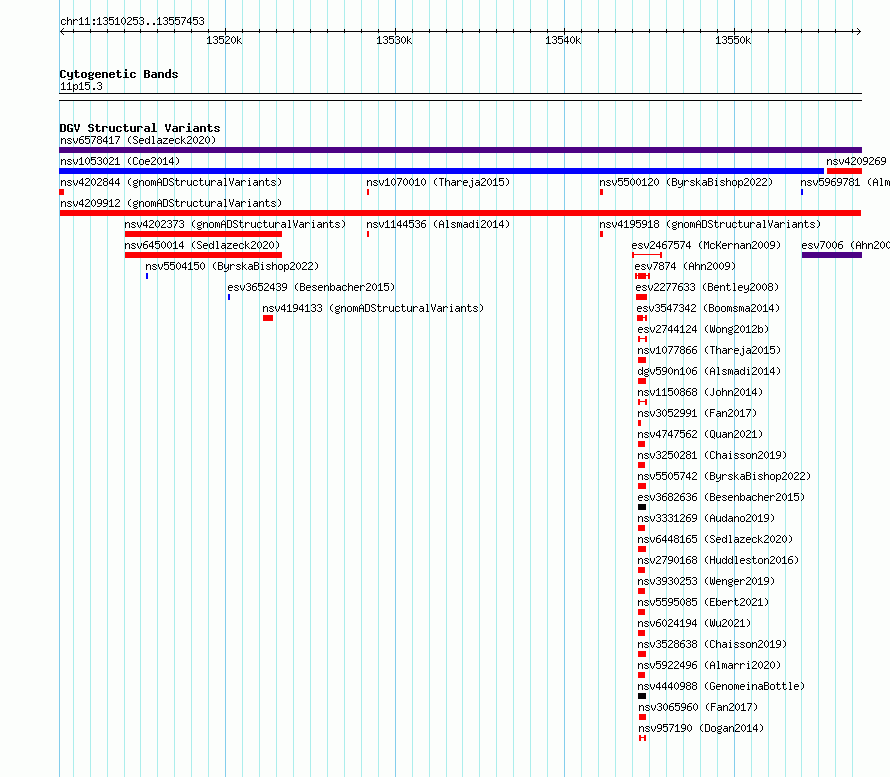The width and height of the screenshot is (890, 777).
Task: Click the 13530k ruler mark
Action: [394, 40]
